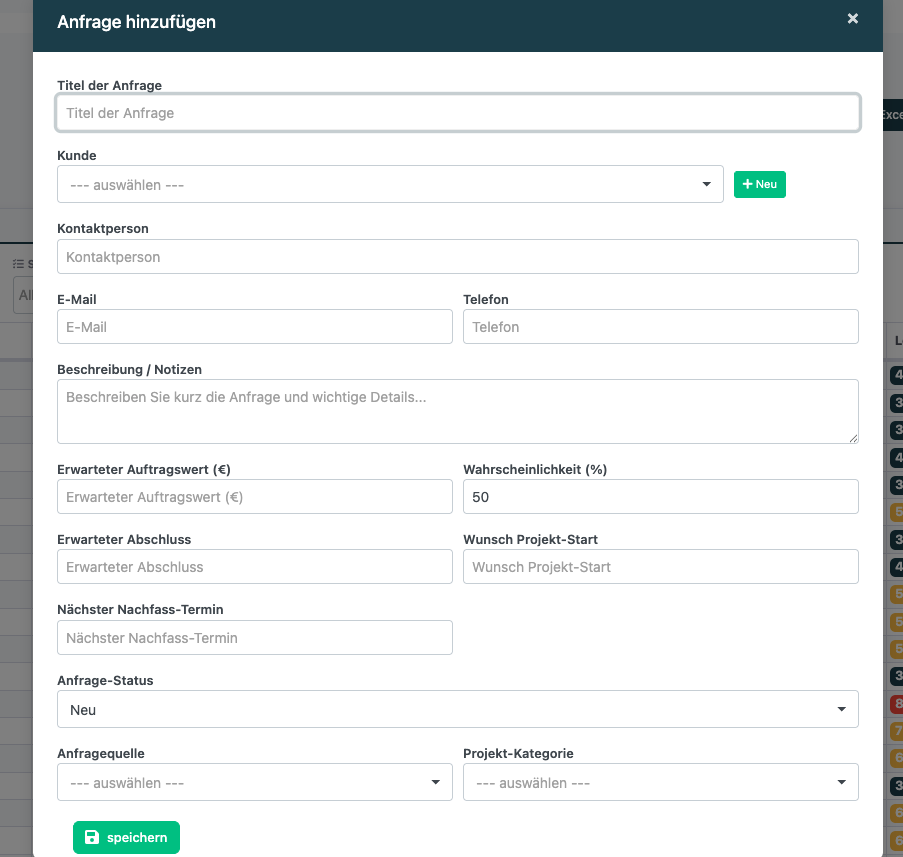Grab the textarea resize handle of Beschreibung
The height and width of the screenshot is (857, 903).
point(853,438)
